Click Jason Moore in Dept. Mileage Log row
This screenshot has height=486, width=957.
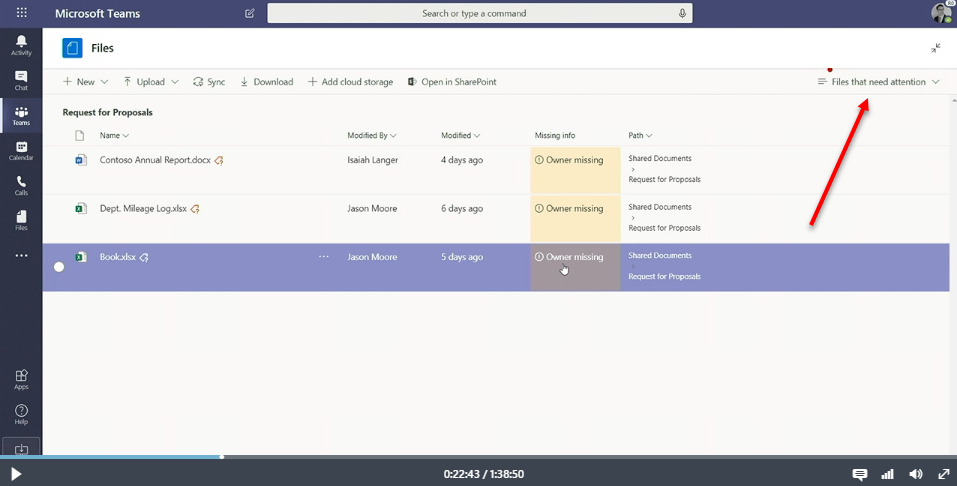[372, 209]
